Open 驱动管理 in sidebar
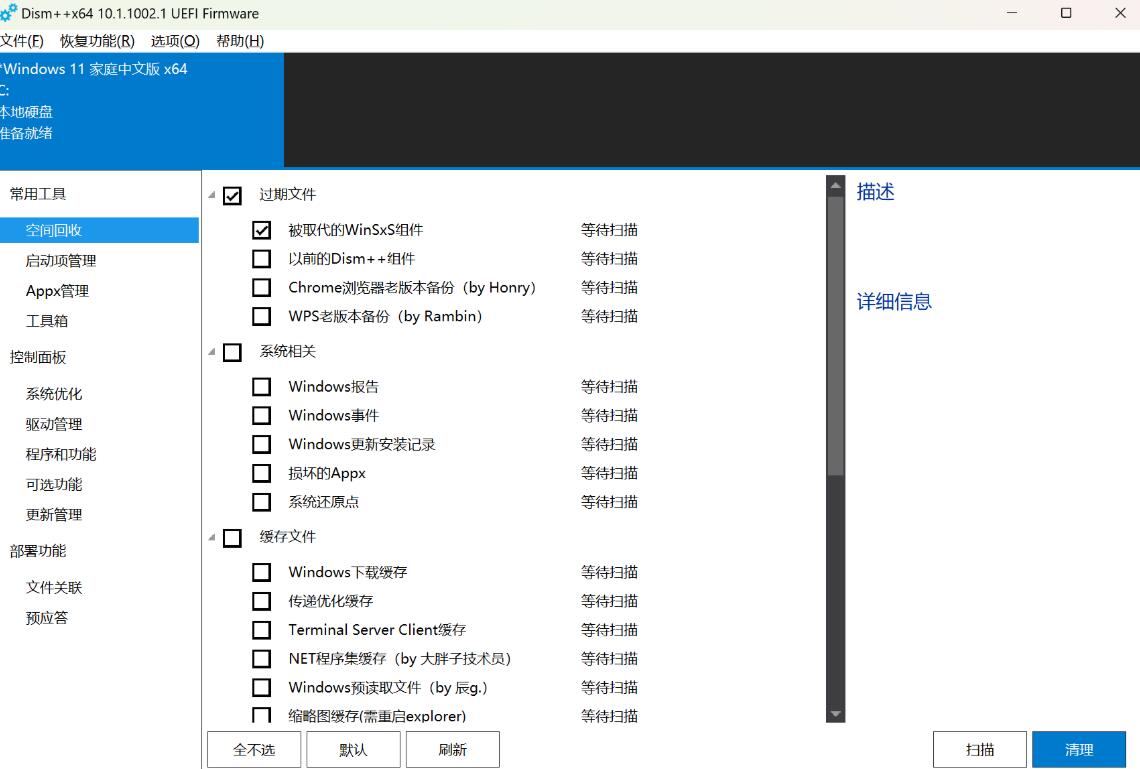Screen dimensions: 1140x769 click(x=54, y=424)
